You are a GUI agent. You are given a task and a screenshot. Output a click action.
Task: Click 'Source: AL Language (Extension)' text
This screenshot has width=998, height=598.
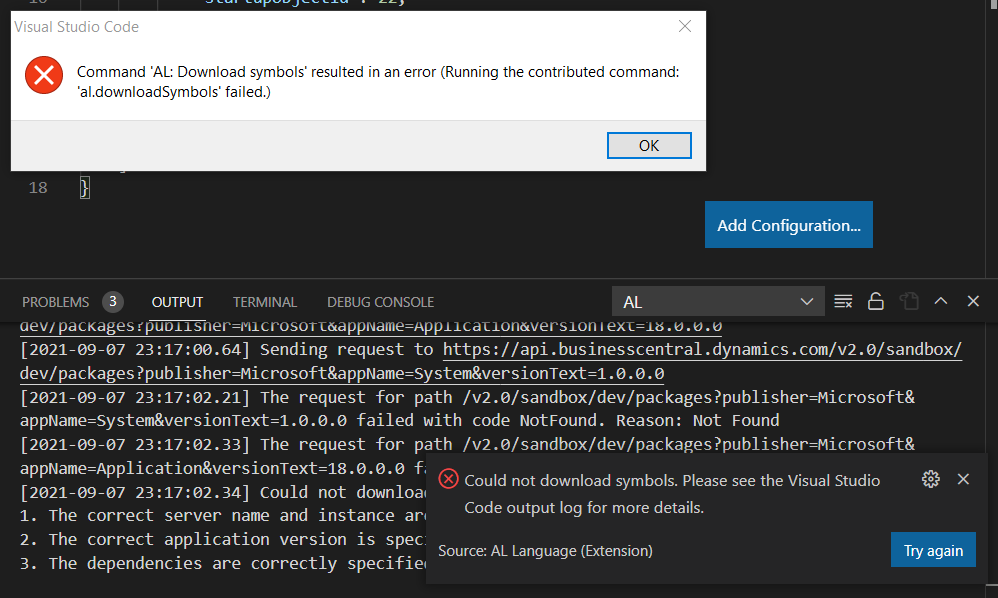click(x=545, y=551)
